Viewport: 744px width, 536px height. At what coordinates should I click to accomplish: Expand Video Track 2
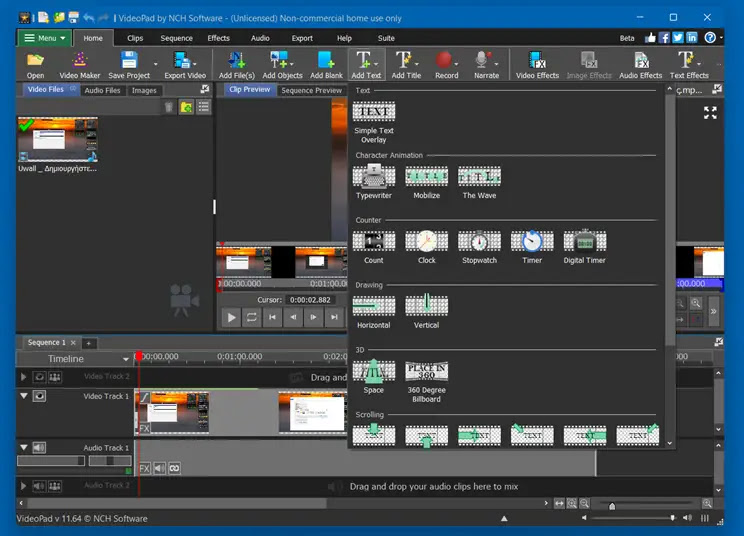pos(23,377)
